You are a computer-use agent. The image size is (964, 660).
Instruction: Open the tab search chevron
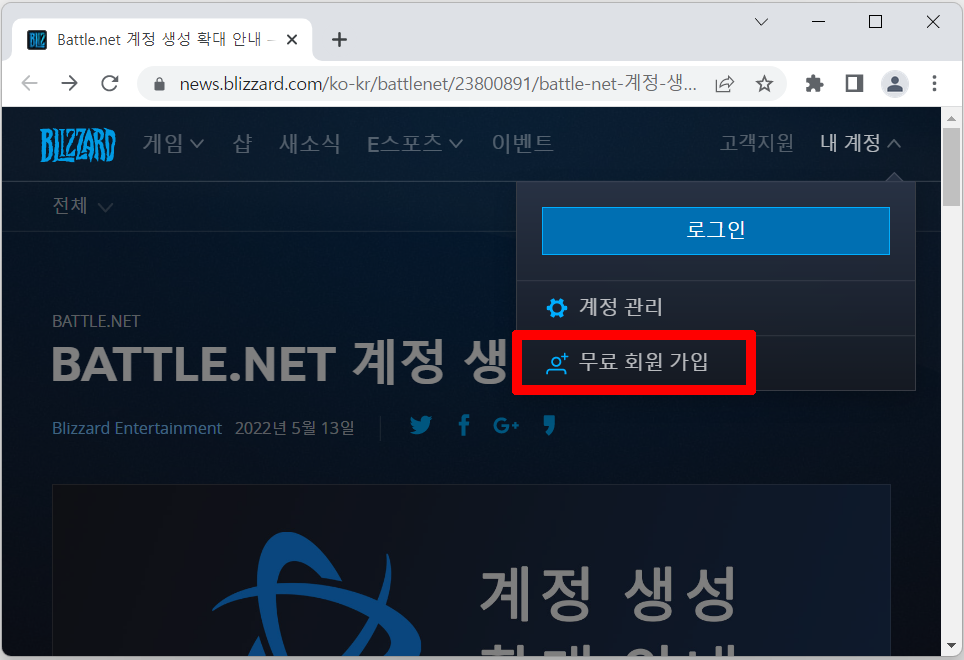[761, 22]
